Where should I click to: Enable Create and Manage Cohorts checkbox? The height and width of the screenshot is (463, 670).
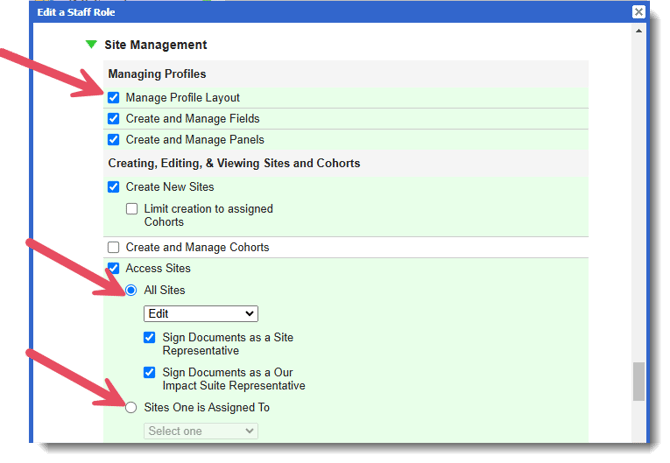pos(114,247)
